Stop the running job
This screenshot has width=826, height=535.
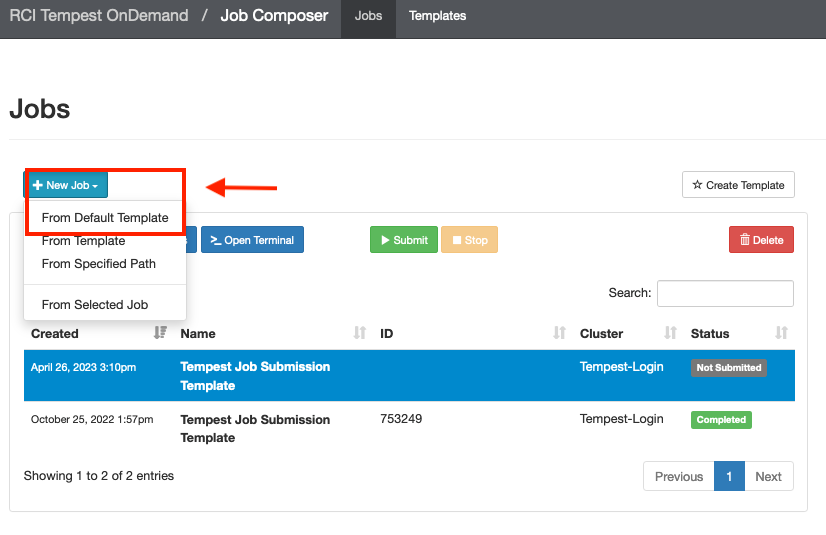click(469, 240)
